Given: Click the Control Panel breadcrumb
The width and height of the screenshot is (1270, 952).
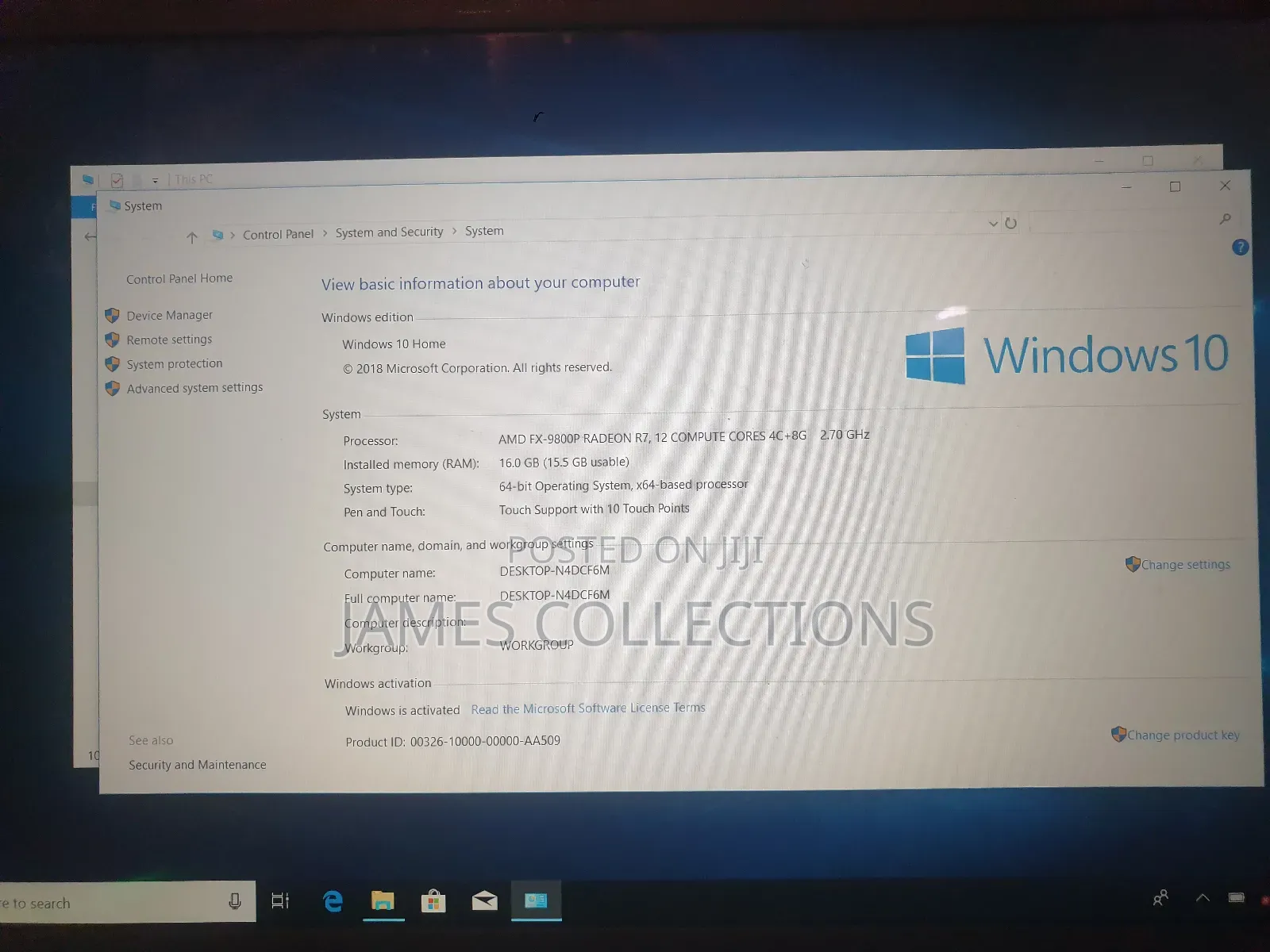Looking at the screenshot, I should click(x=278, y=234).
